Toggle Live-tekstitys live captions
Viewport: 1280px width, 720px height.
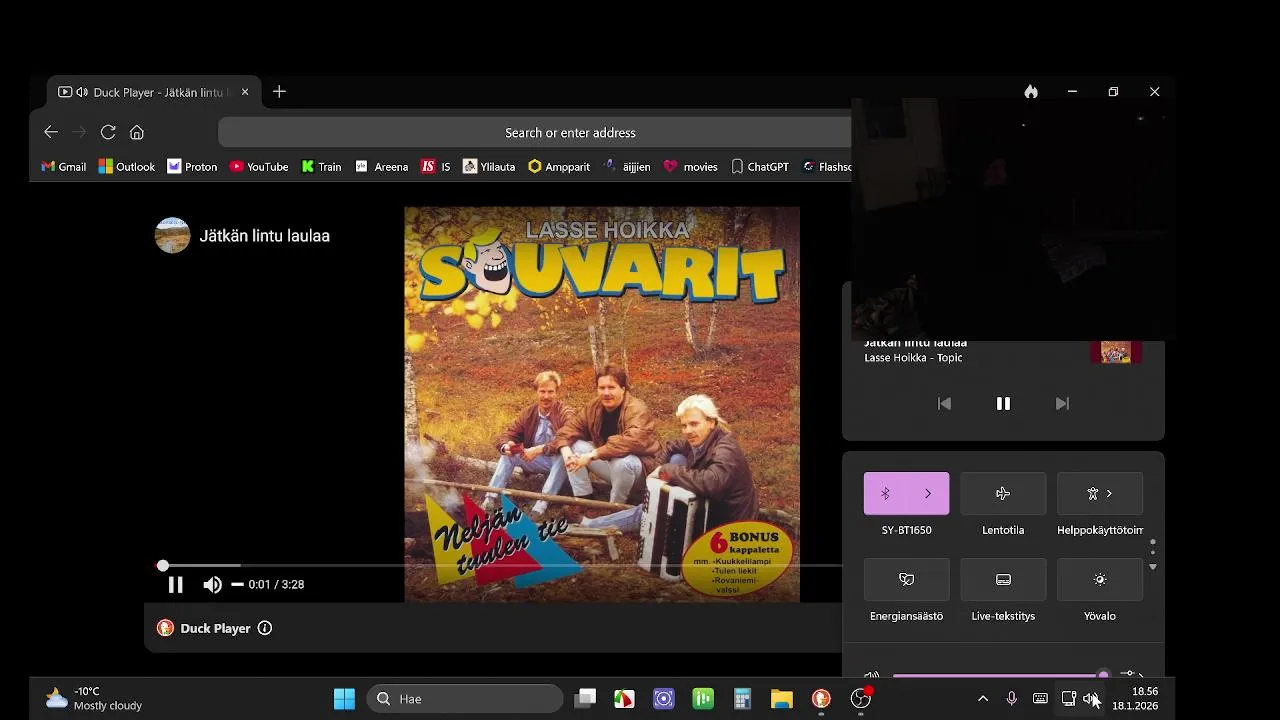[x=1003, y=579]
